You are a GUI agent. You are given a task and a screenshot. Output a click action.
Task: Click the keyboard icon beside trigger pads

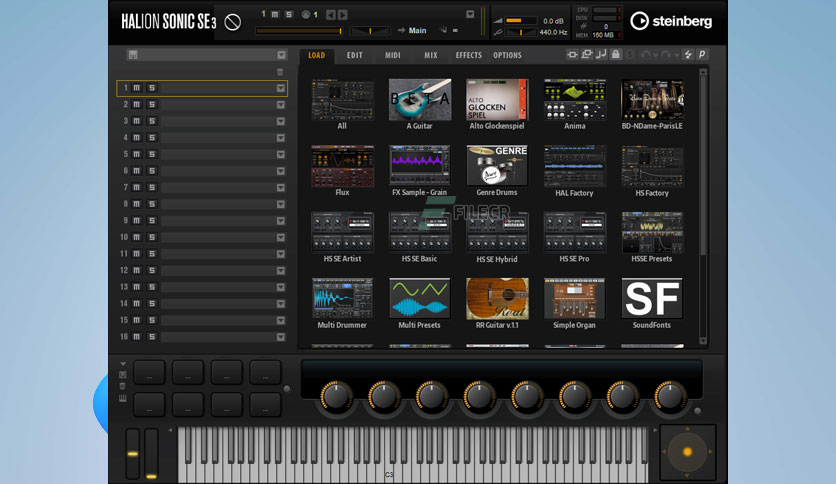[x=123, y=398]
